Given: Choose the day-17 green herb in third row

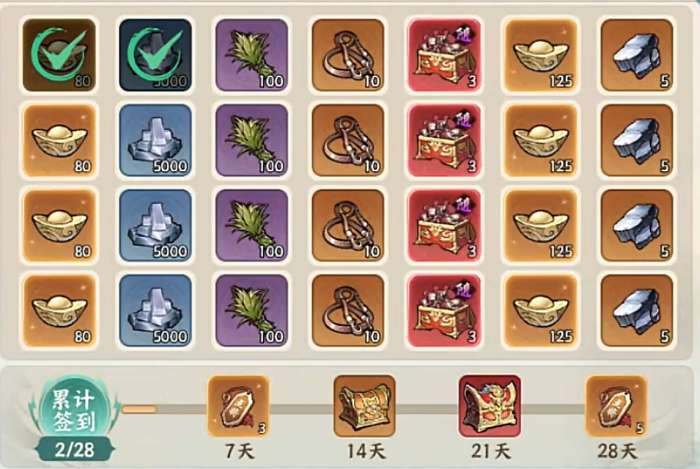Looking at the screenshot, I should click(x=252, y=225).
